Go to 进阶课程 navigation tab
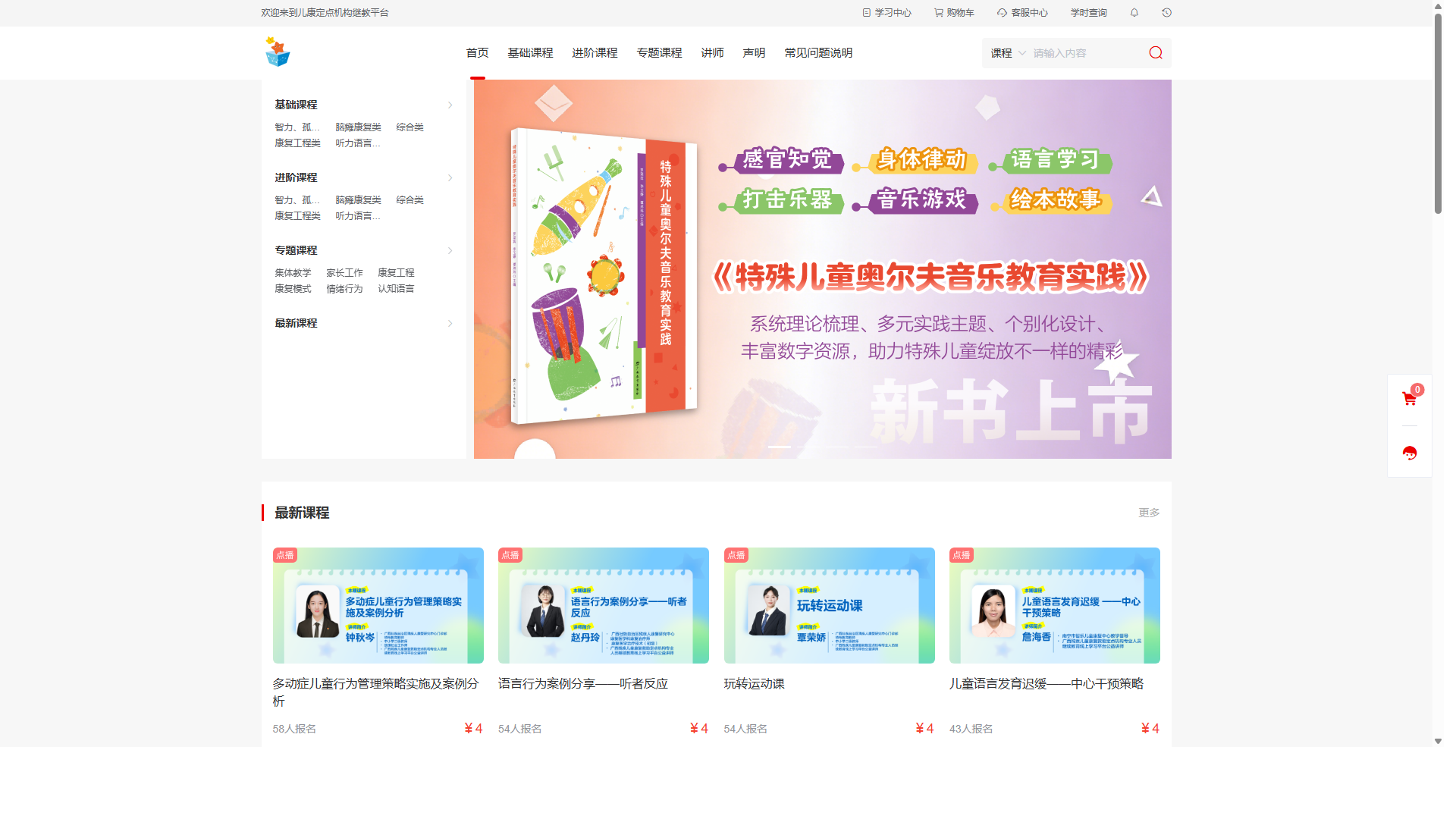Image resolution: width=1456 pixels, height=819 pixels. tap(595, 53)
